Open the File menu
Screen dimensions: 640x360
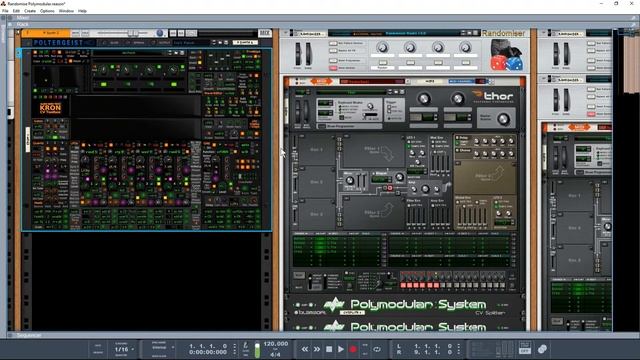5,11
